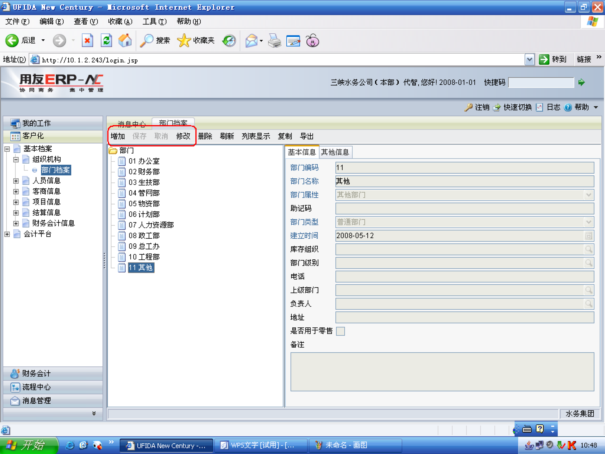Image resolution: width=605 pixels, height=454 pixels.
Task: Open the 我的工作 panel
Action: [x=53, y=123]
